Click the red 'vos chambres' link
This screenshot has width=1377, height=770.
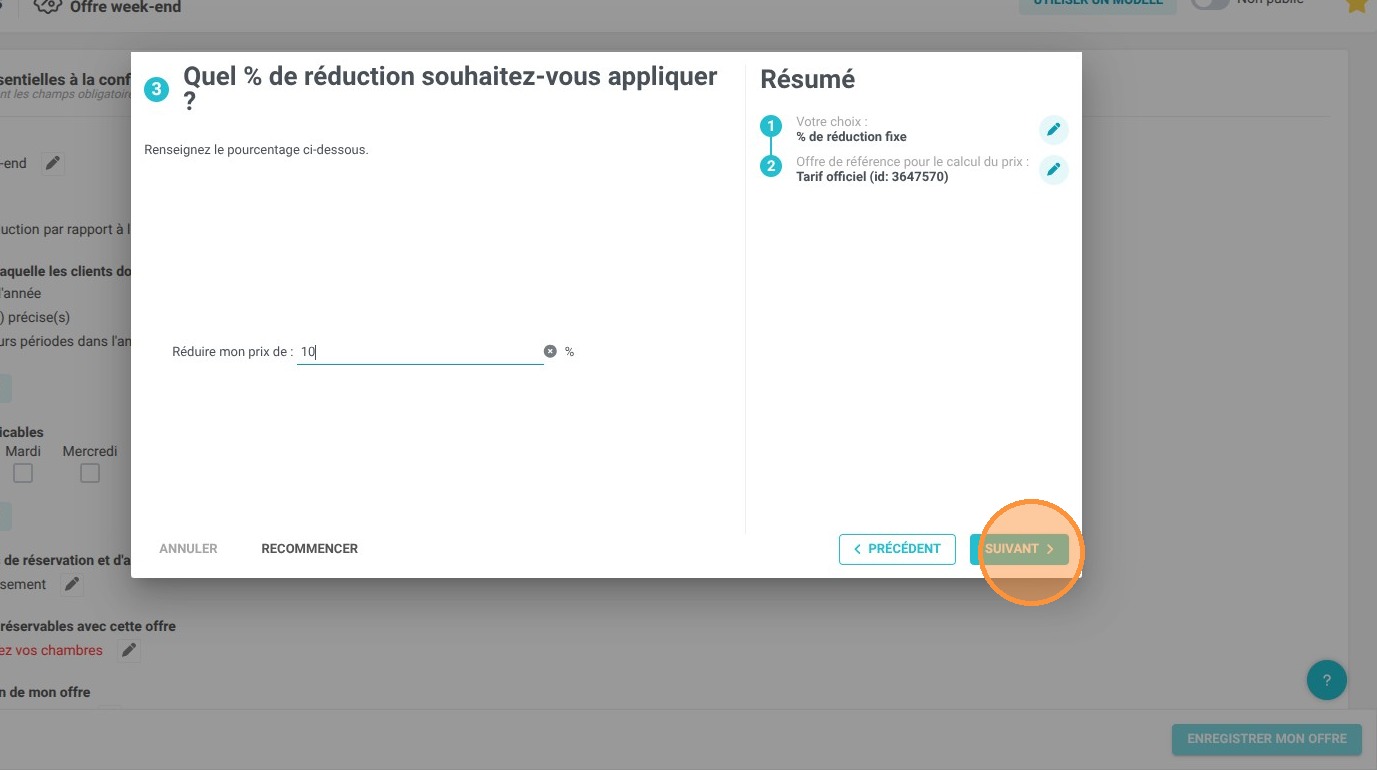[x=52, y=650]
